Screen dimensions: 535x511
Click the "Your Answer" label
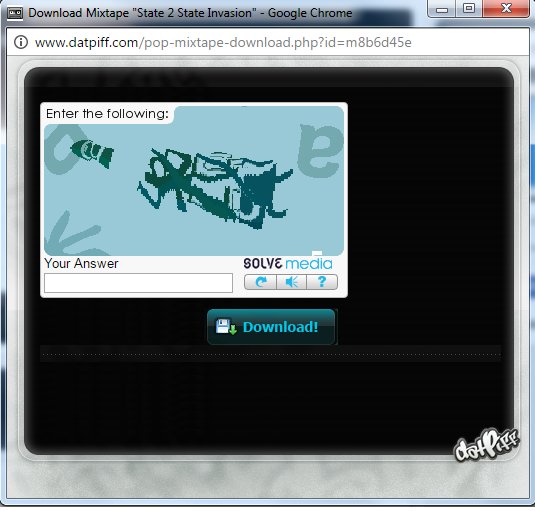click(81, 263)
